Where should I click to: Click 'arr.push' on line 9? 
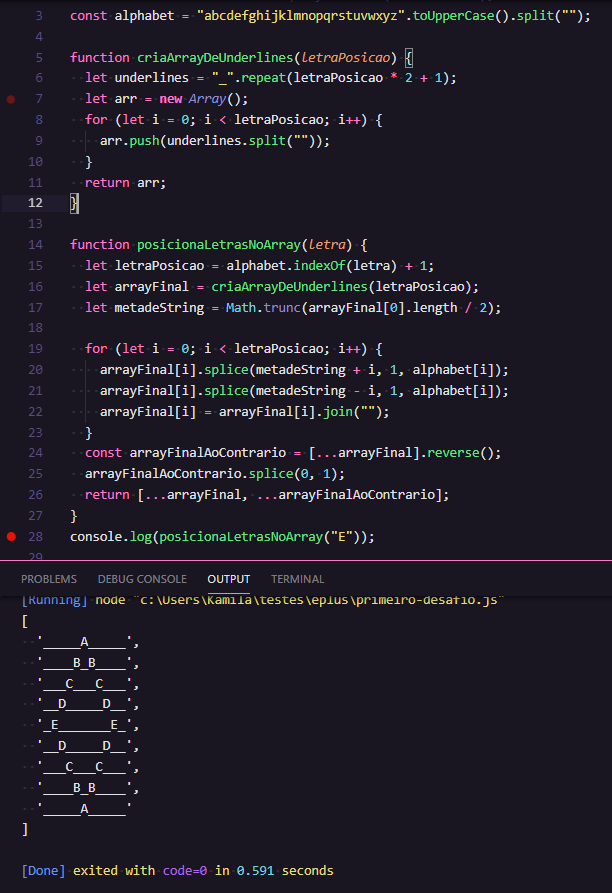coord(129,141)
